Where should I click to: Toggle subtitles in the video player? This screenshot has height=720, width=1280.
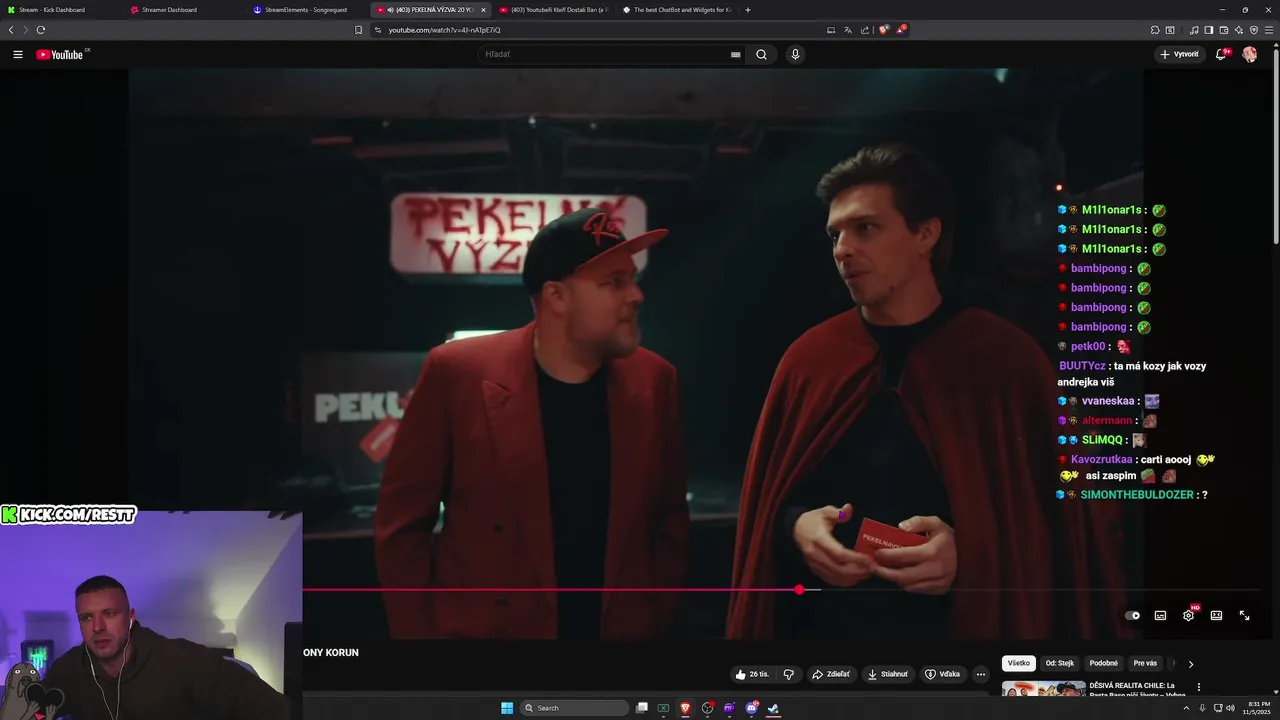click(1160, 615)
